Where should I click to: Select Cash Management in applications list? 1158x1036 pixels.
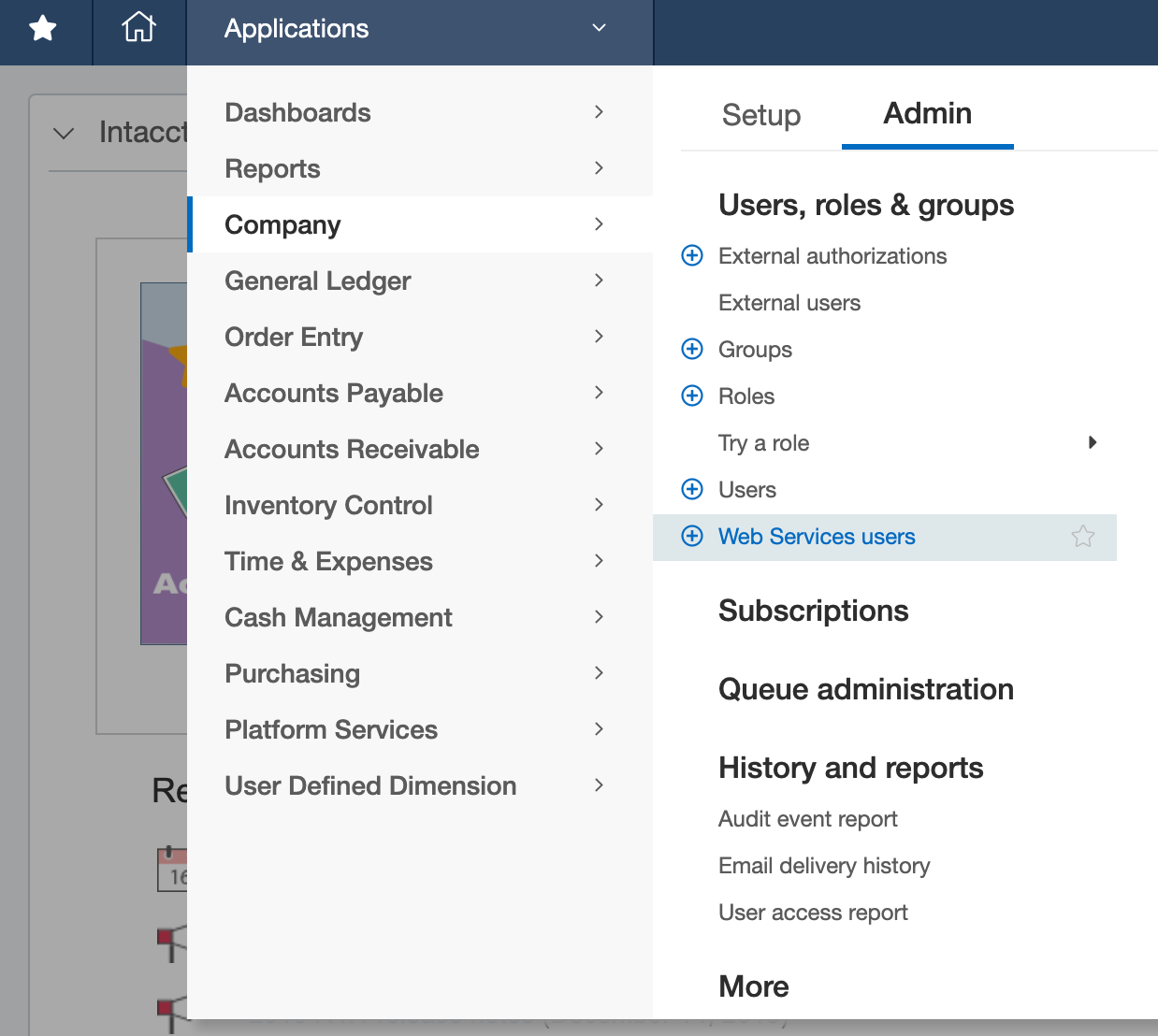click(x=338, y=617)
